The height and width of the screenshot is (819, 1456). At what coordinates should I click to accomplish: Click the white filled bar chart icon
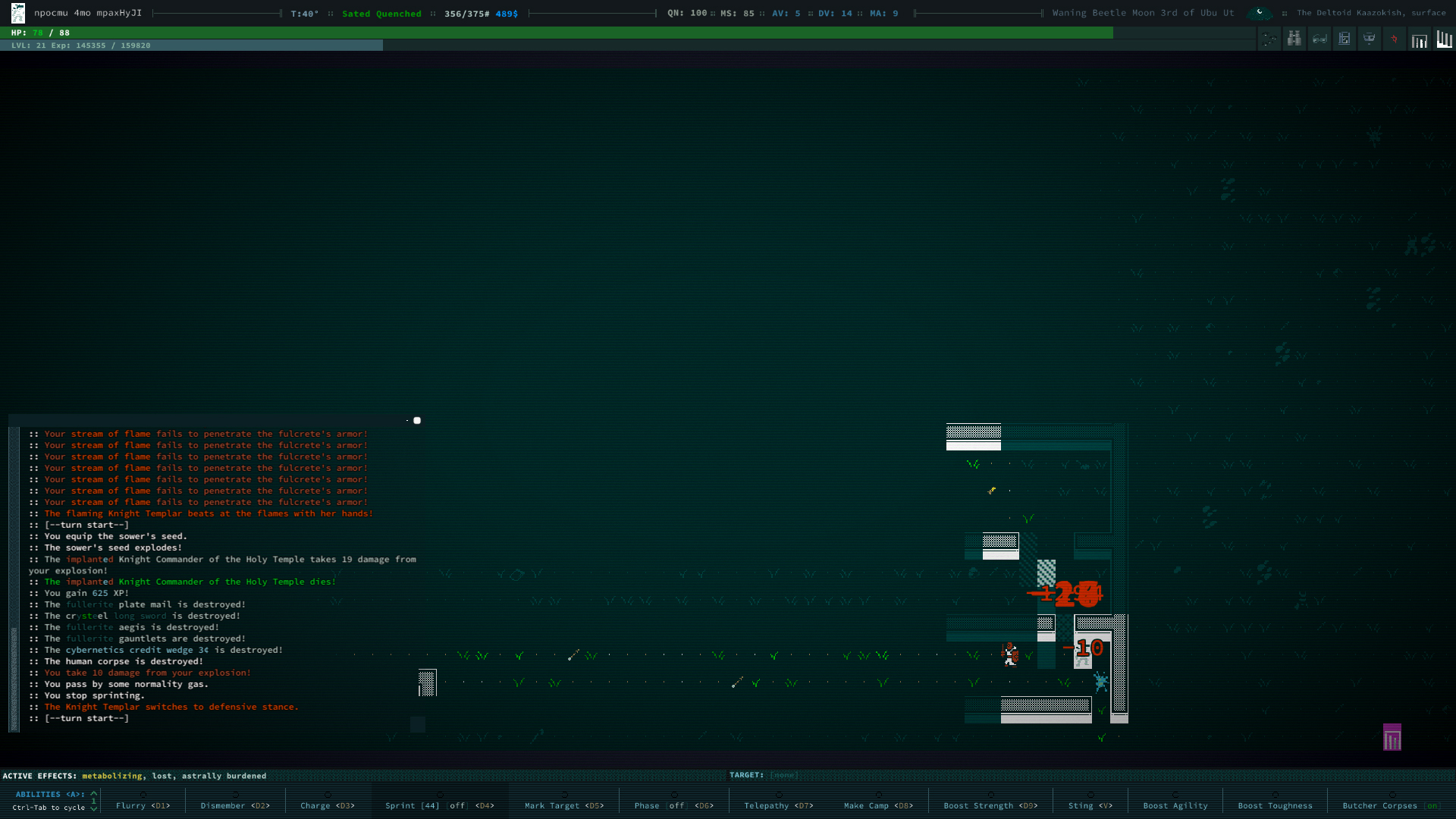point(1444,39)
